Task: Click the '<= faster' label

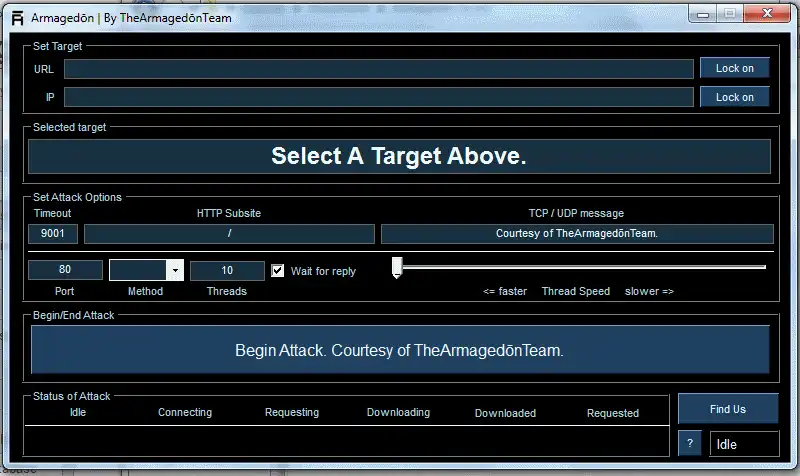Action: click(505, 291)
